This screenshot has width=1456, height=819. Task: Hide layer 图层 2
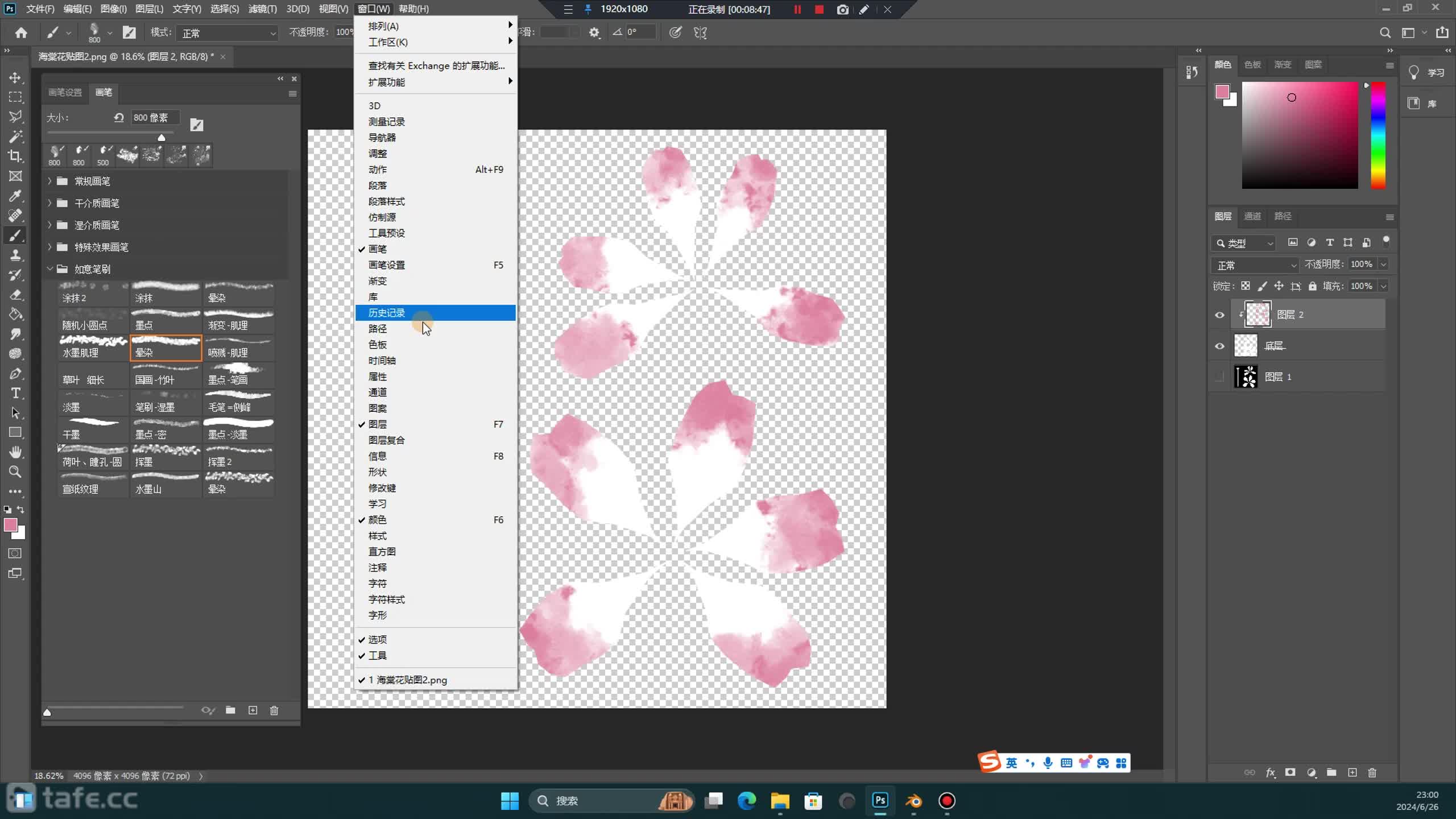(1219, 315)
